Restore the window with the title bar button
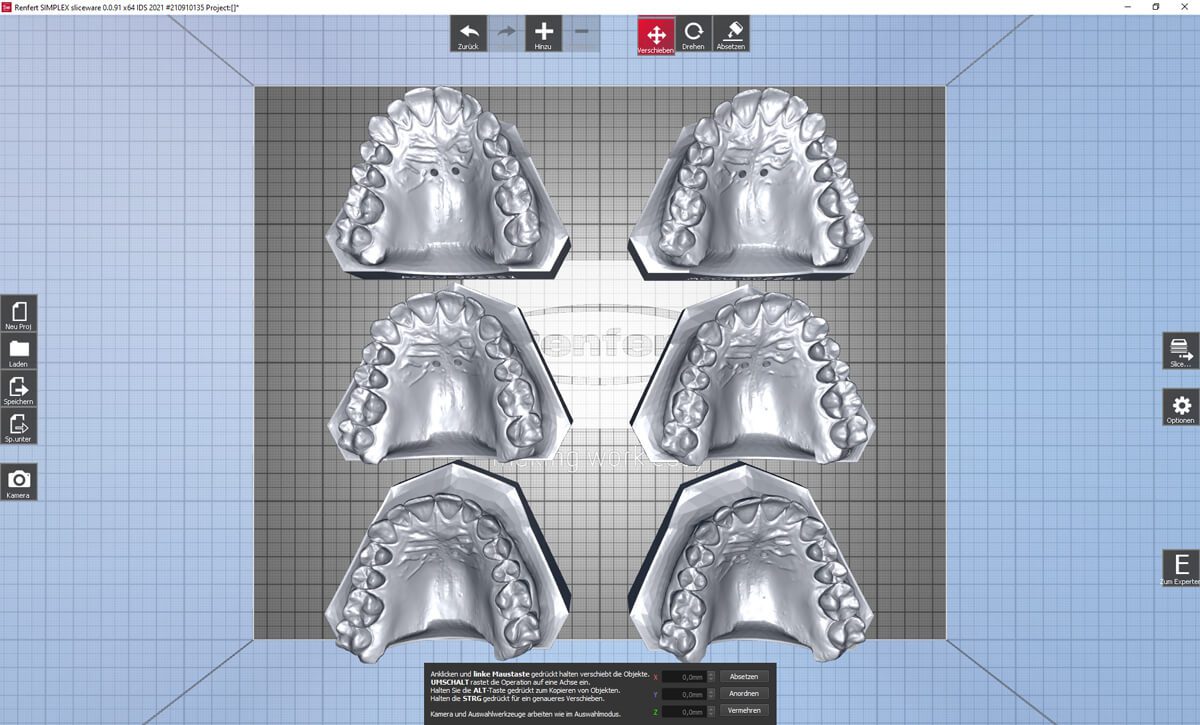Viewport: 1200px width, 725px height. tap(1155, 7)
